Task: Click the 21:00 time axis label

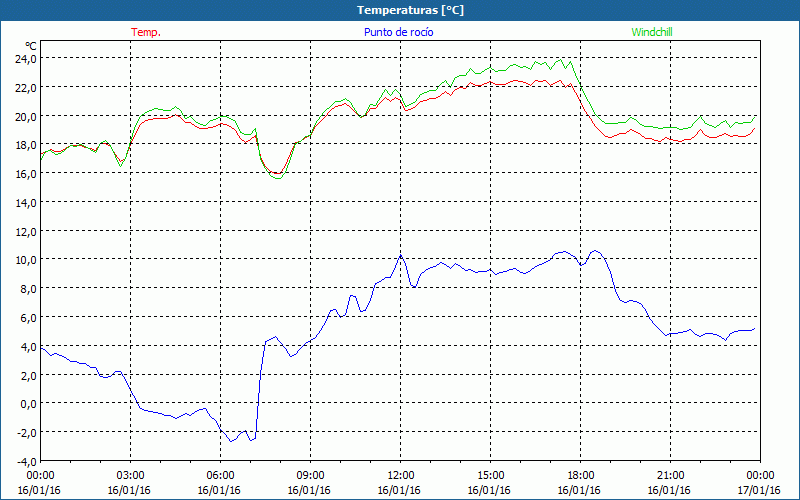Action: [x=670, y=476]
